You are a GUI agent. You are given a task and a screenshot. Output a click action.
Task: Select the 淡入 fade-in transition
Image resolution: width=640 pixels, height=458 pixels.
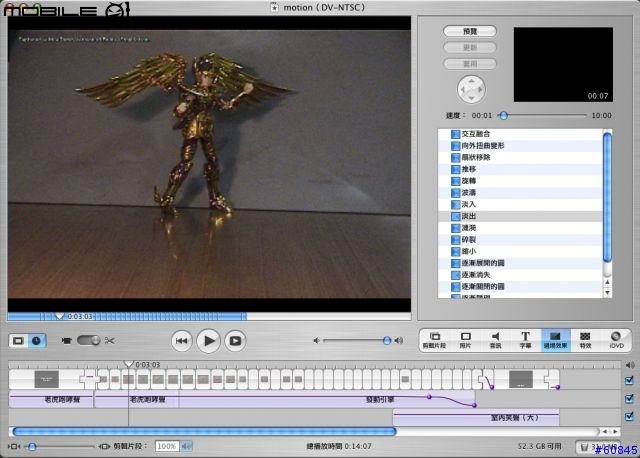tap(520, 205)
